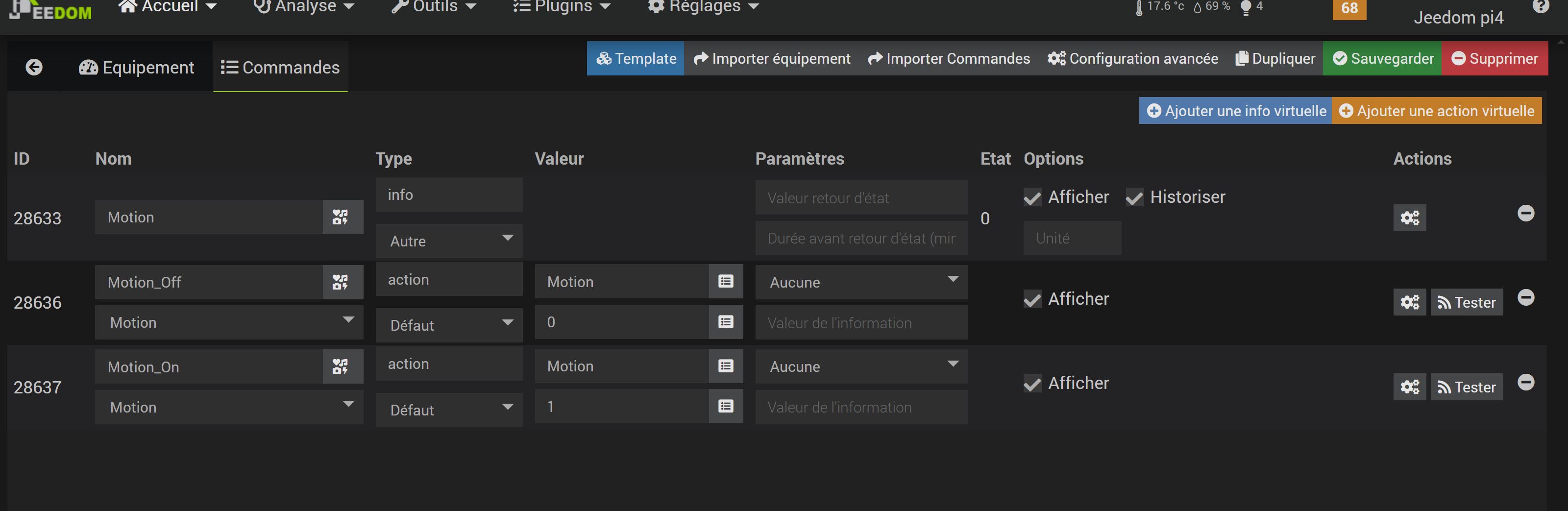Expand the Défaut subtype dropdown for Motion_On

coord(449,410)
